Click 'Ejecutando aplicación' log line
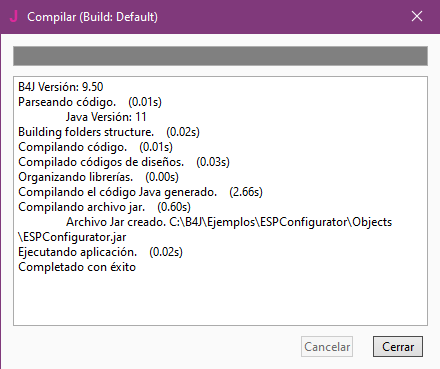 [x=100, y=252]
